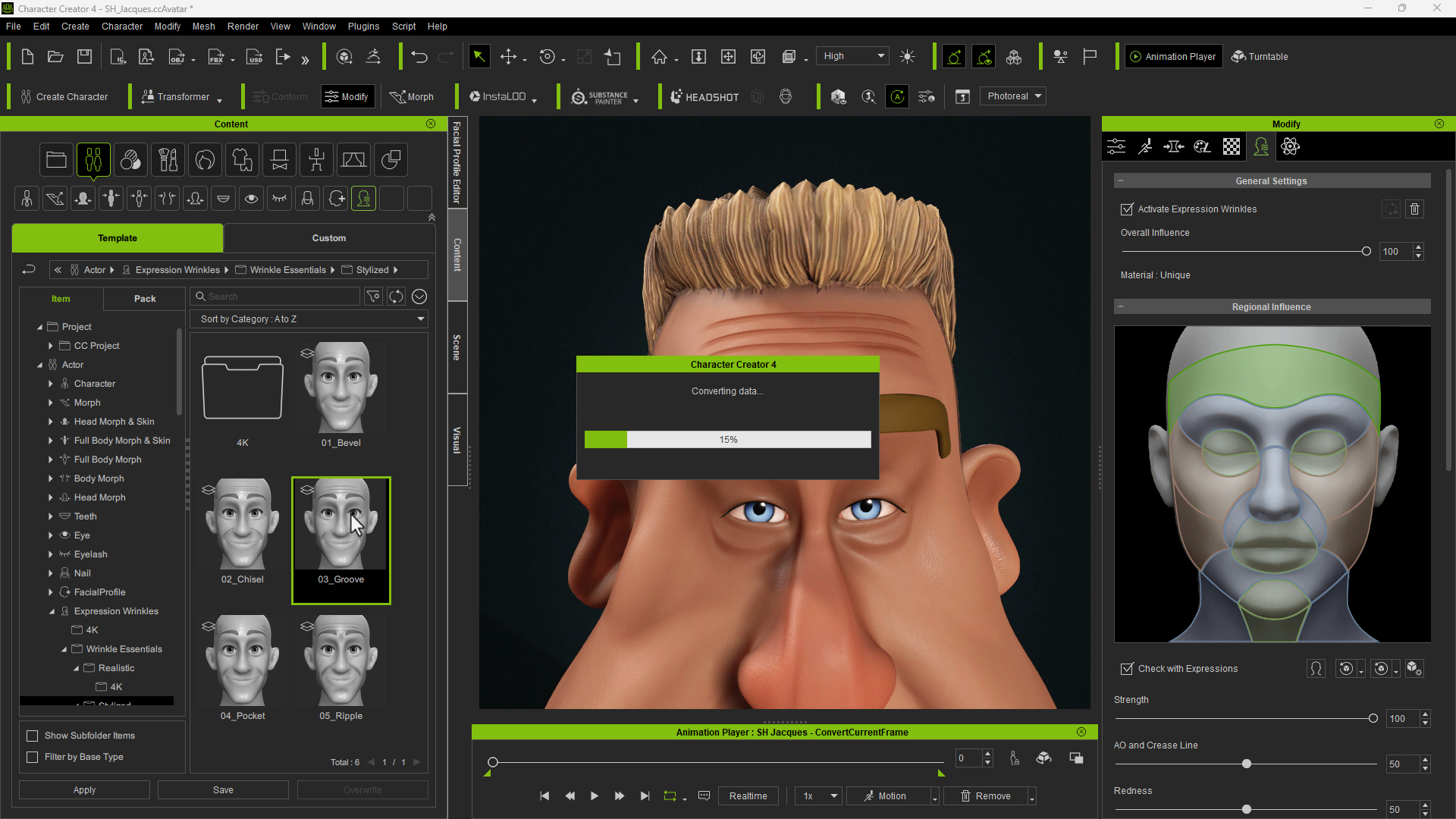Toggle Activate Expression Wrinkles checkbox

(1128, 209)
